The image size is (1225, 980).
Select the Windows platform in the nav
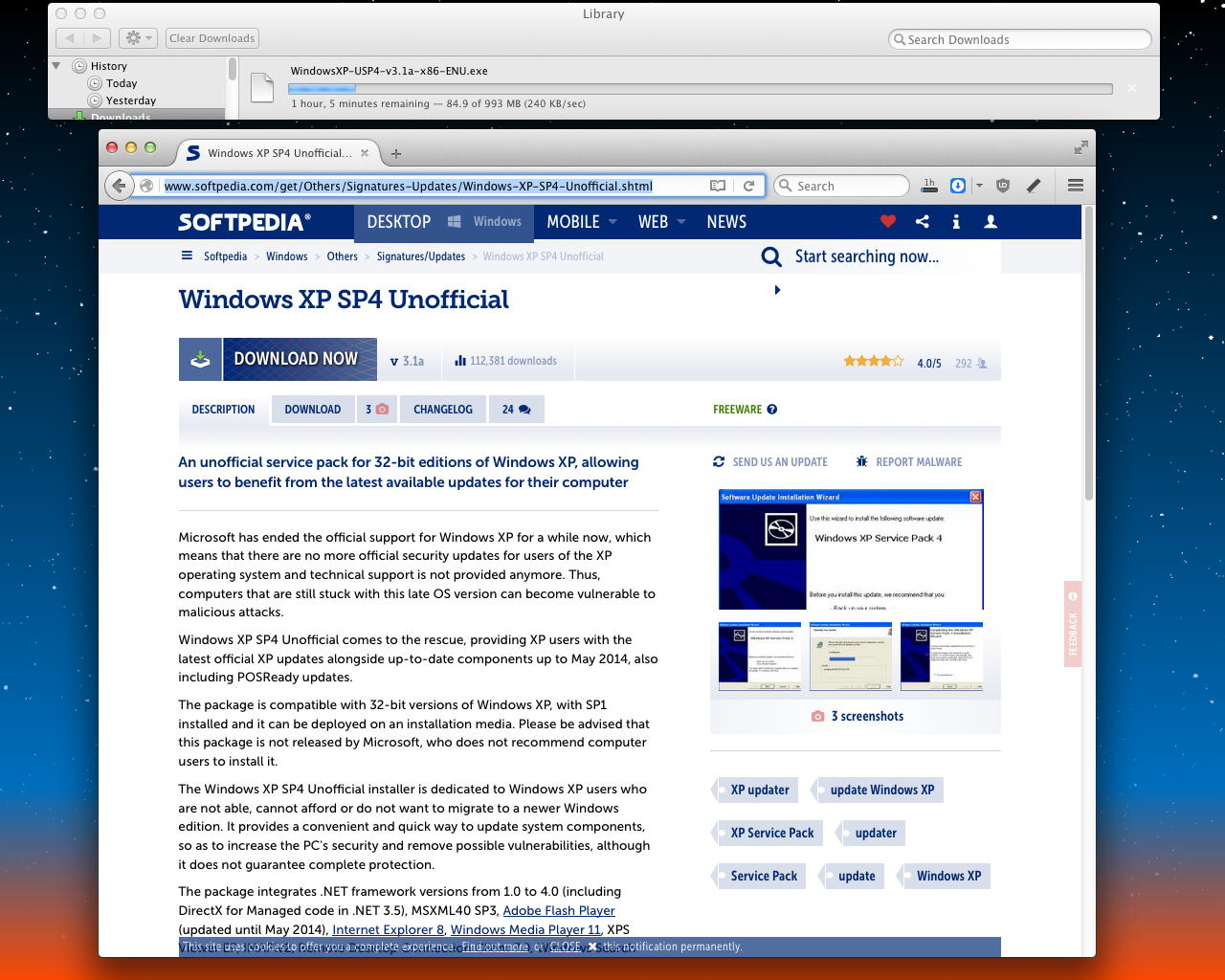(485, 221)
